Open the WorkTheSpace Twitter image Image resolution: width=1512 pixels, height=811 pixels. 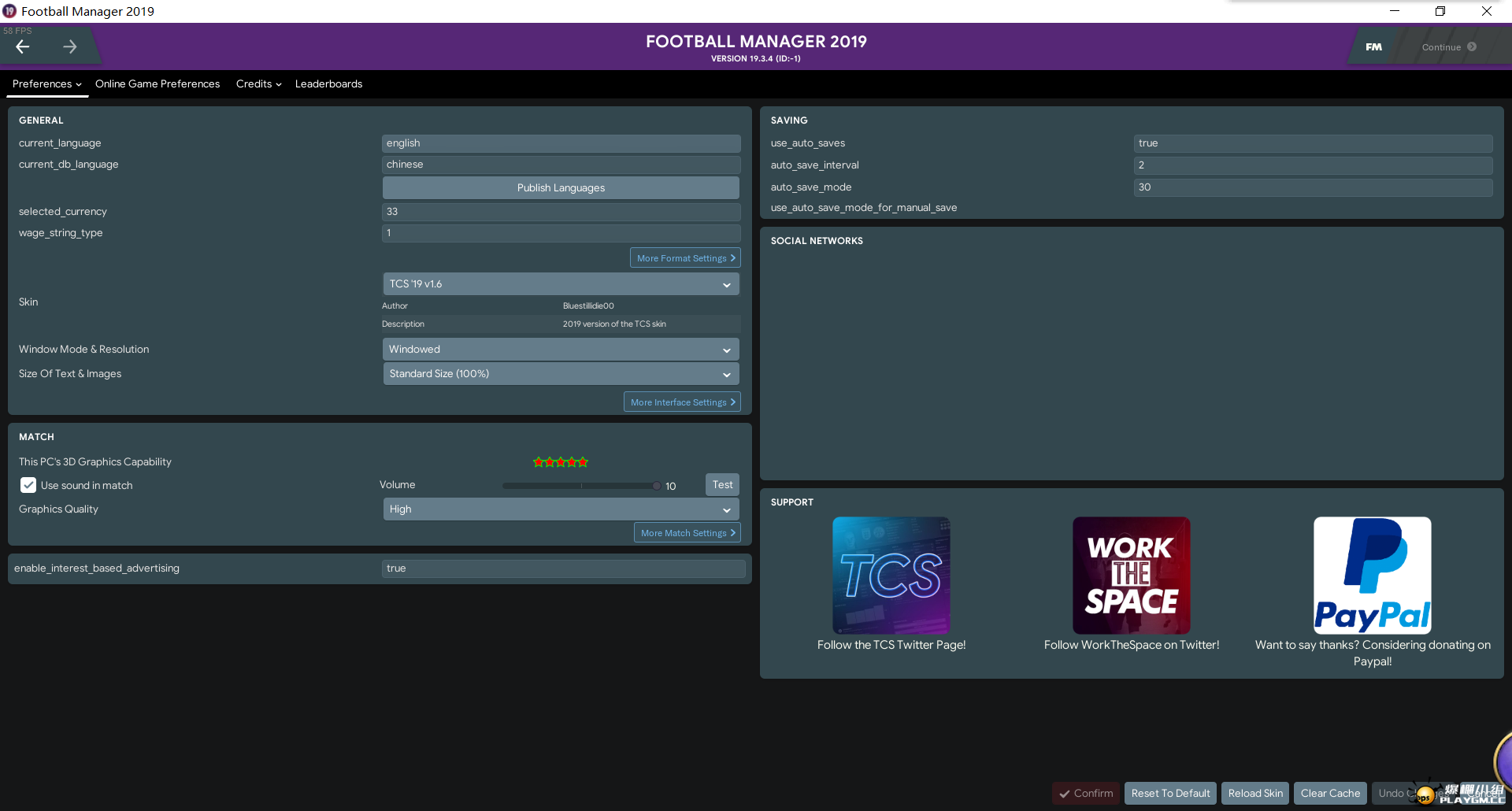pyautogui.click(x=1131, y=575)
